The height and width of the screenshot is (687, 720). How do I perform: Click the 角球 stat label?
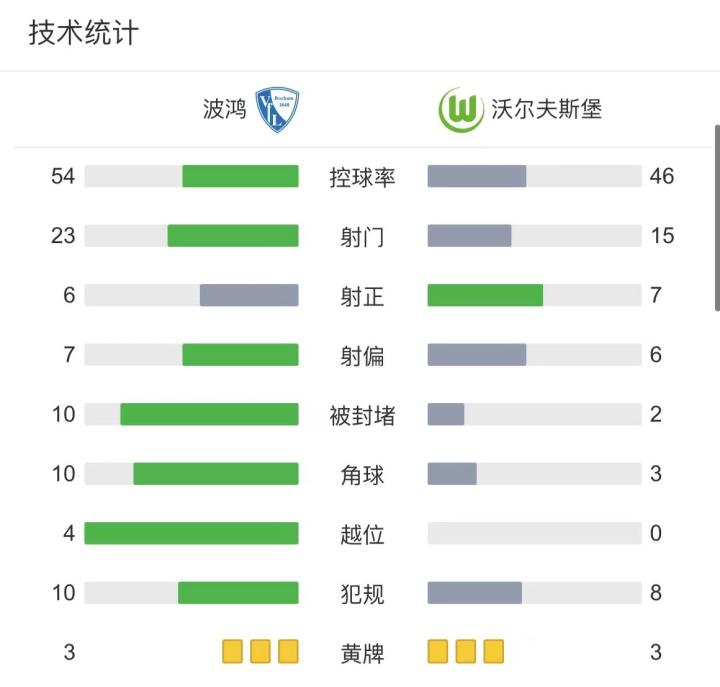[362, 475]
